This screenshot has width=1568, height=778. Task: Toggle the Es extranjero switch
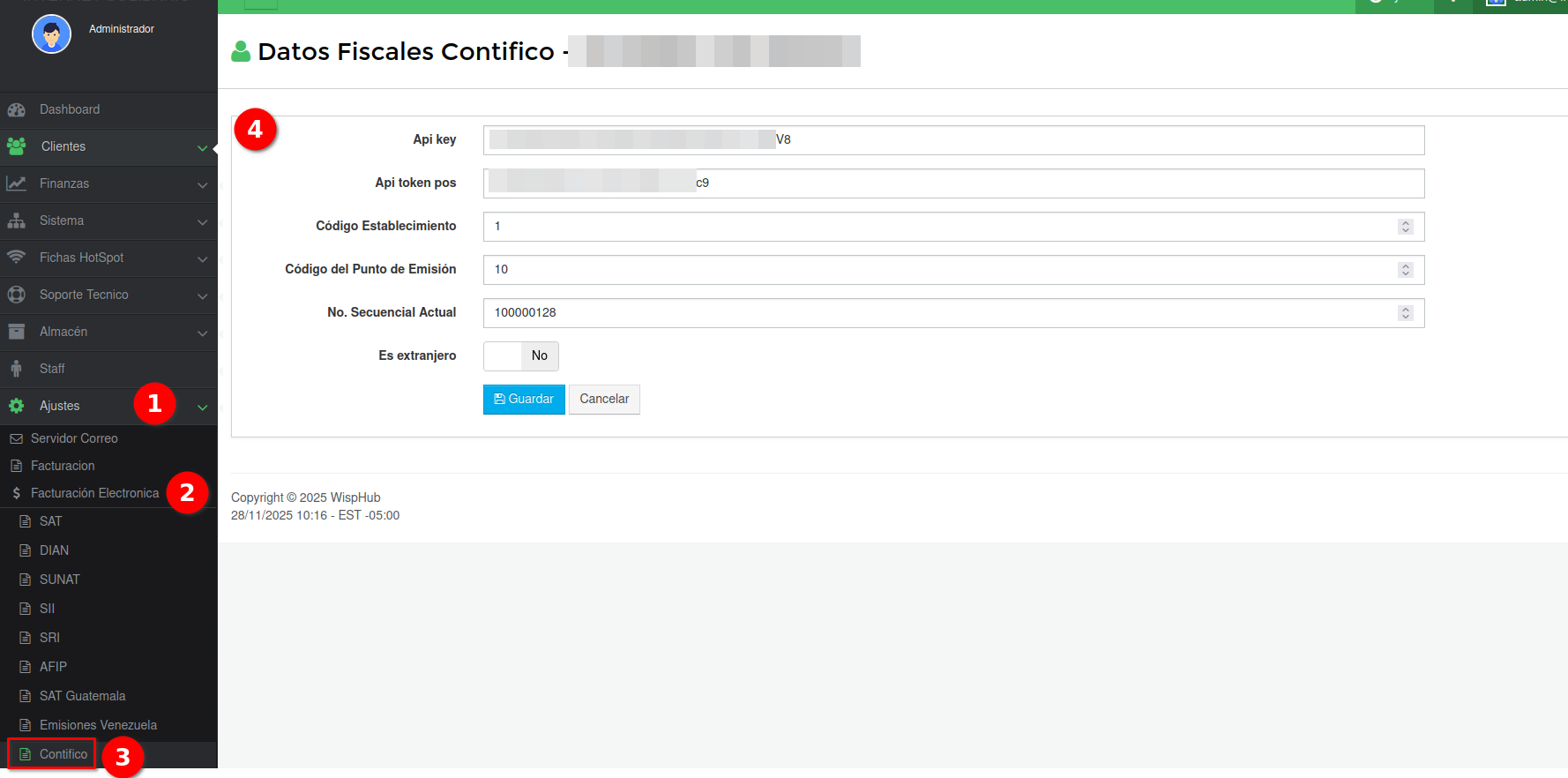click(520, 356)
